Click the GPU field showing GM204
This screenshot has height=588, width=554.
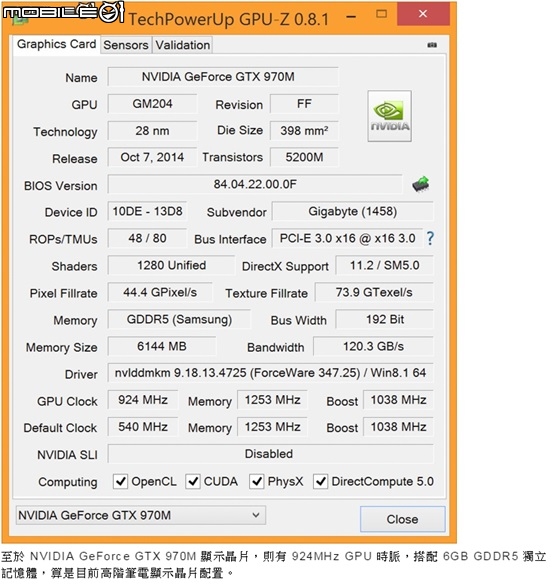click(152, 104)
